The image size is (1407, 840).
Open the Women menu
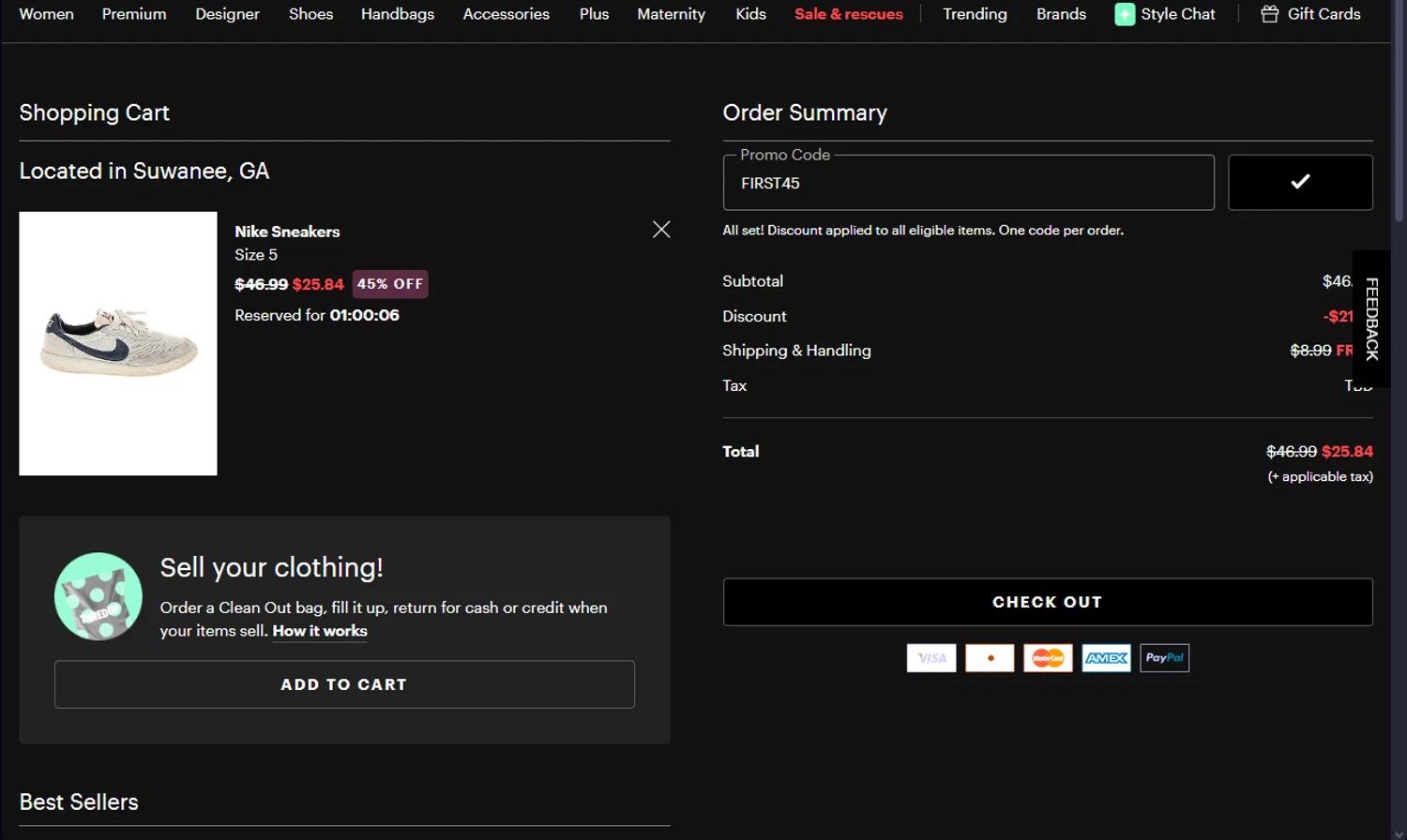(47, 14)
